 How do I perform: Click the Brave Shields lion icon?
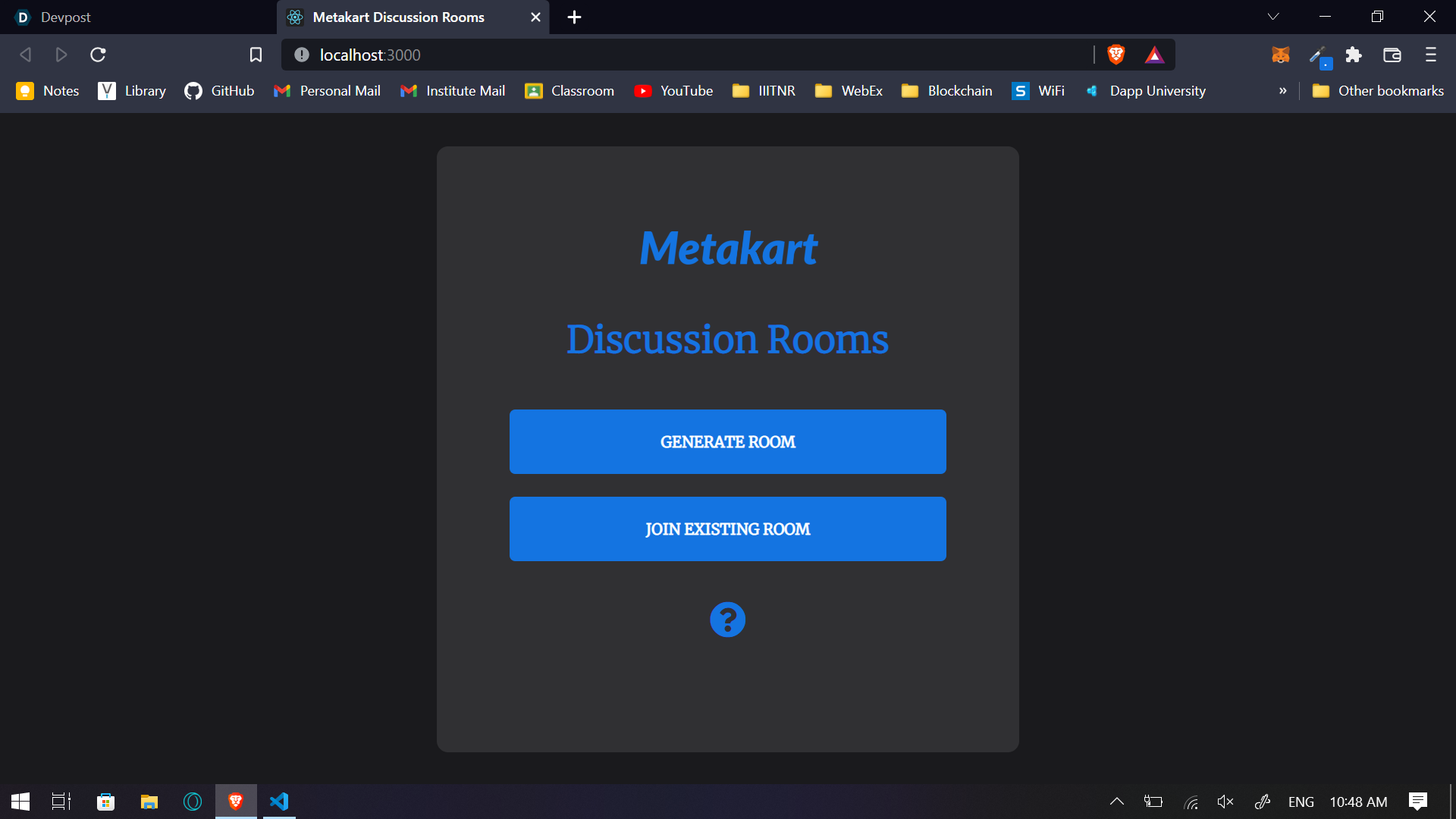(x=1116, y=55)
